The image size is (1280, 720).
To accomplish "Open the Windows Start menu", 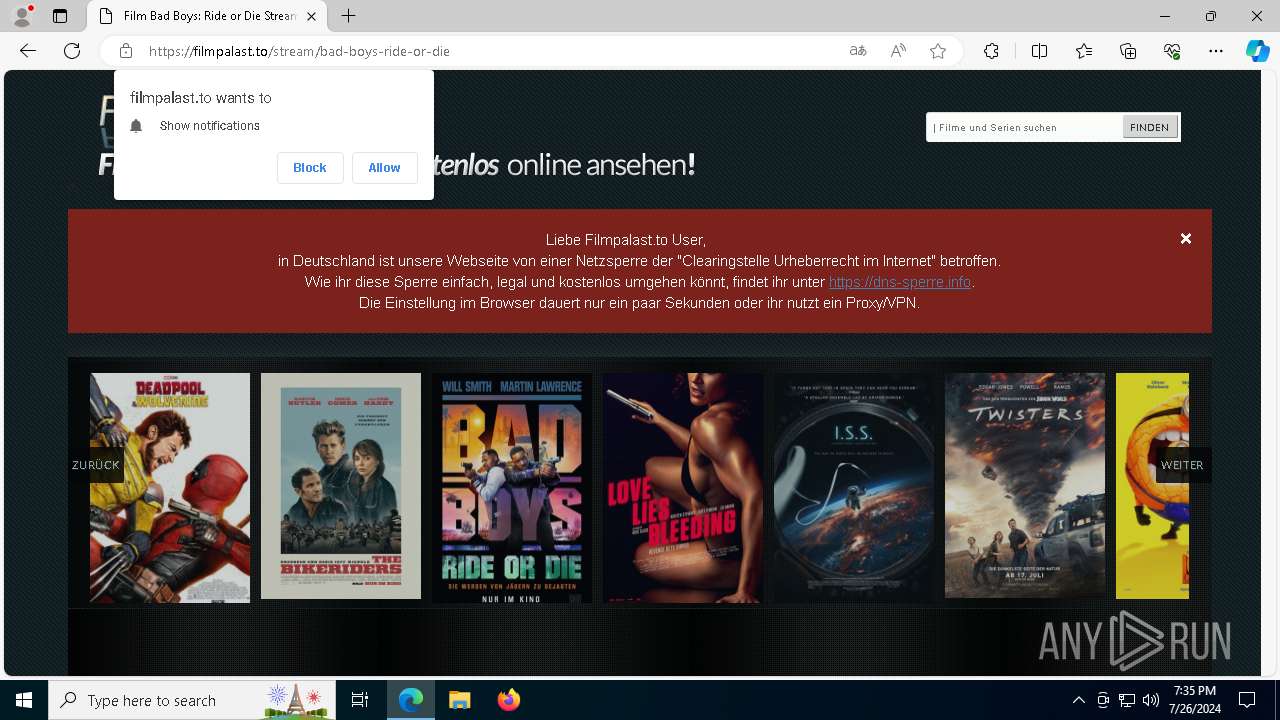I will [24, 700].
